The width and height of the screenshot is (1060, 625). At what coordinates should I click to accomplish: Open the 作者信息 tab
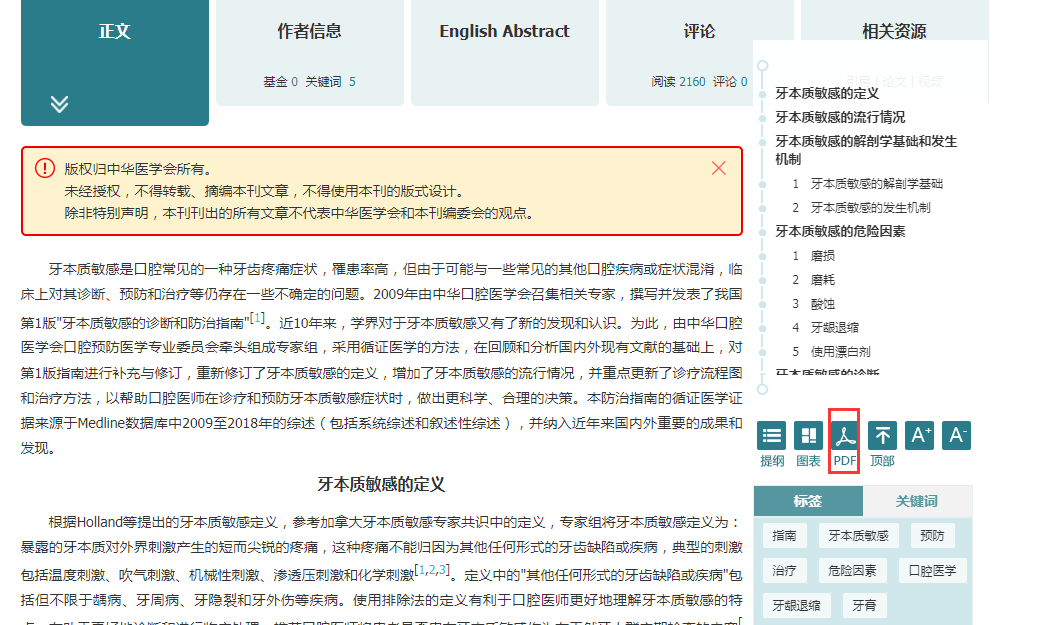[x=310, y=52]
